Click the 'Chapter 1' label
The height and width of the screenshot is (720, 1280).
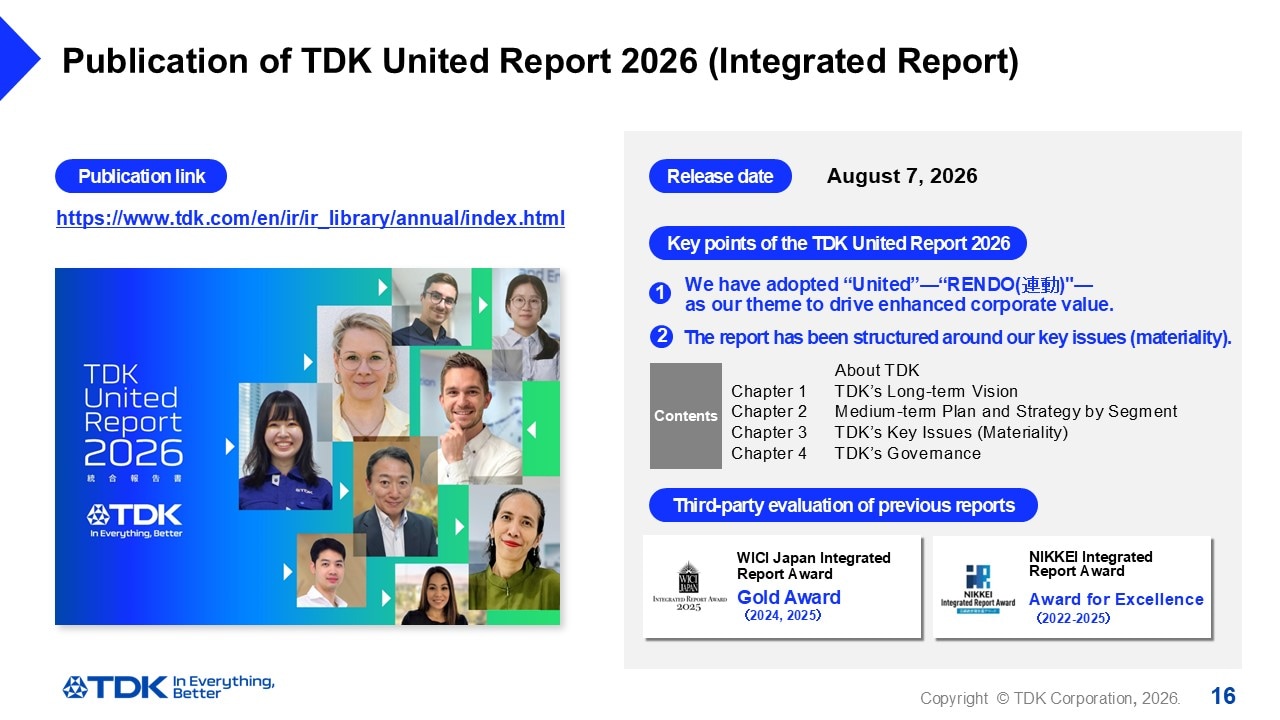click(x=769, y=391)
